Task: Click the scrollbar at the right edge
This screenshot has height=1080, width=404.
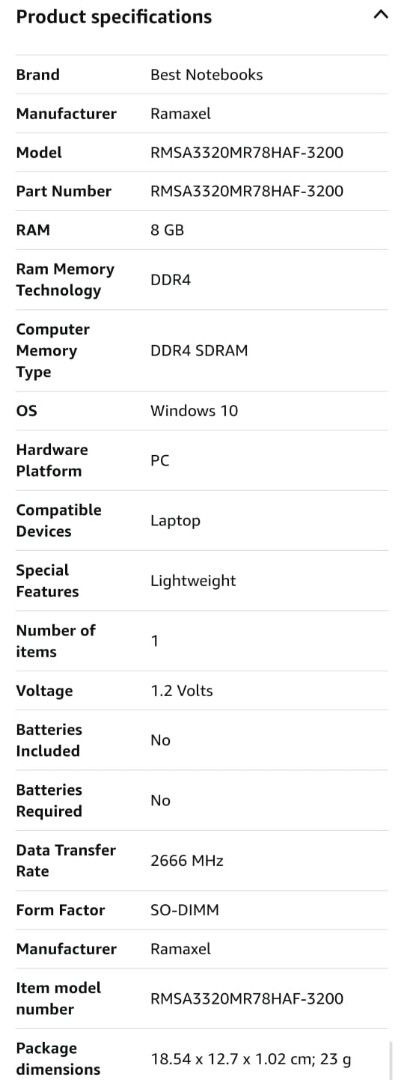Action: pyautogui.click(x=390, y=1059)
